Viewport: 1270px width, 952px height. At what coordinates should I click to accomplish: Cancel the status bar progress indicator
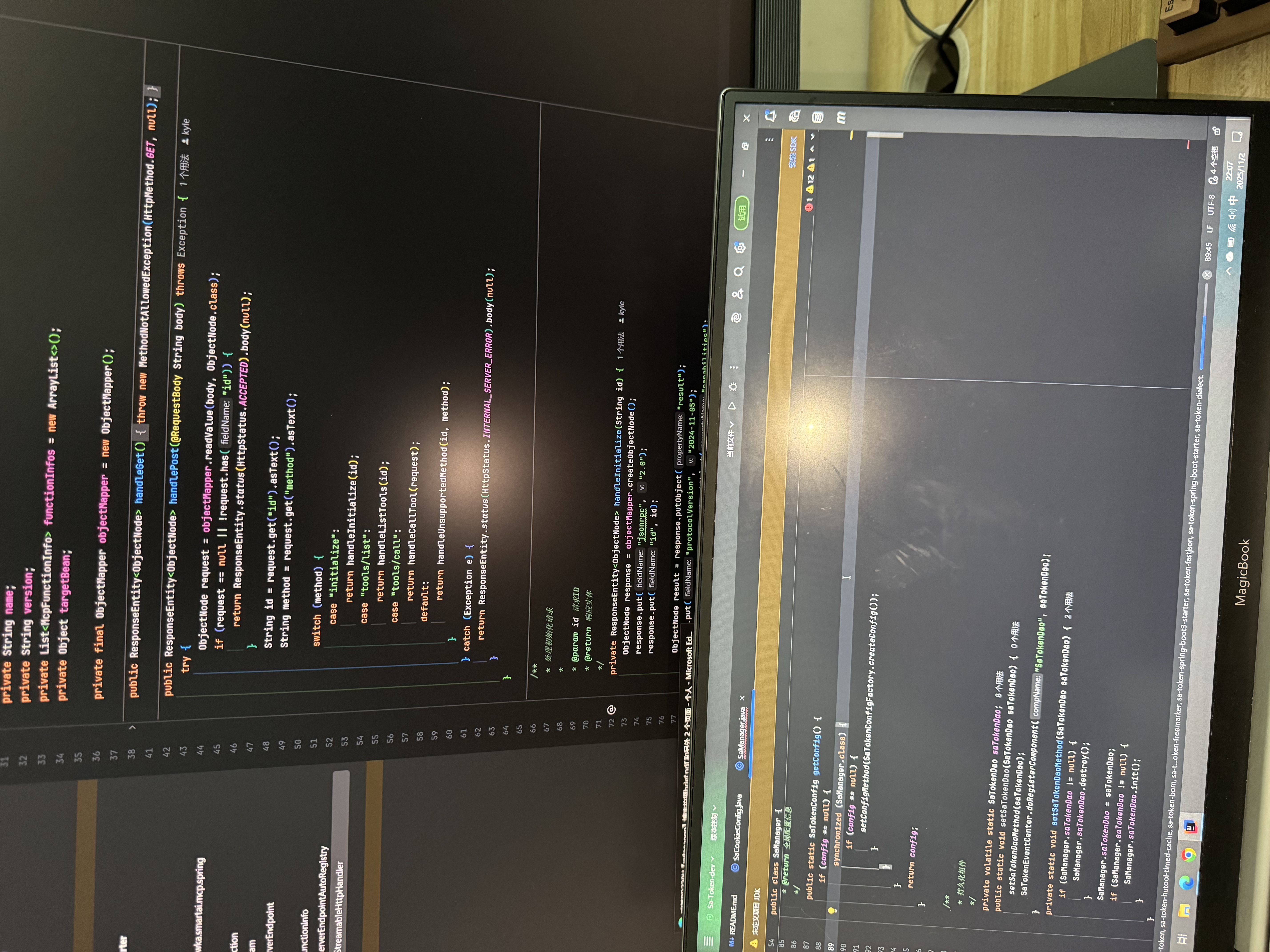1207,275
